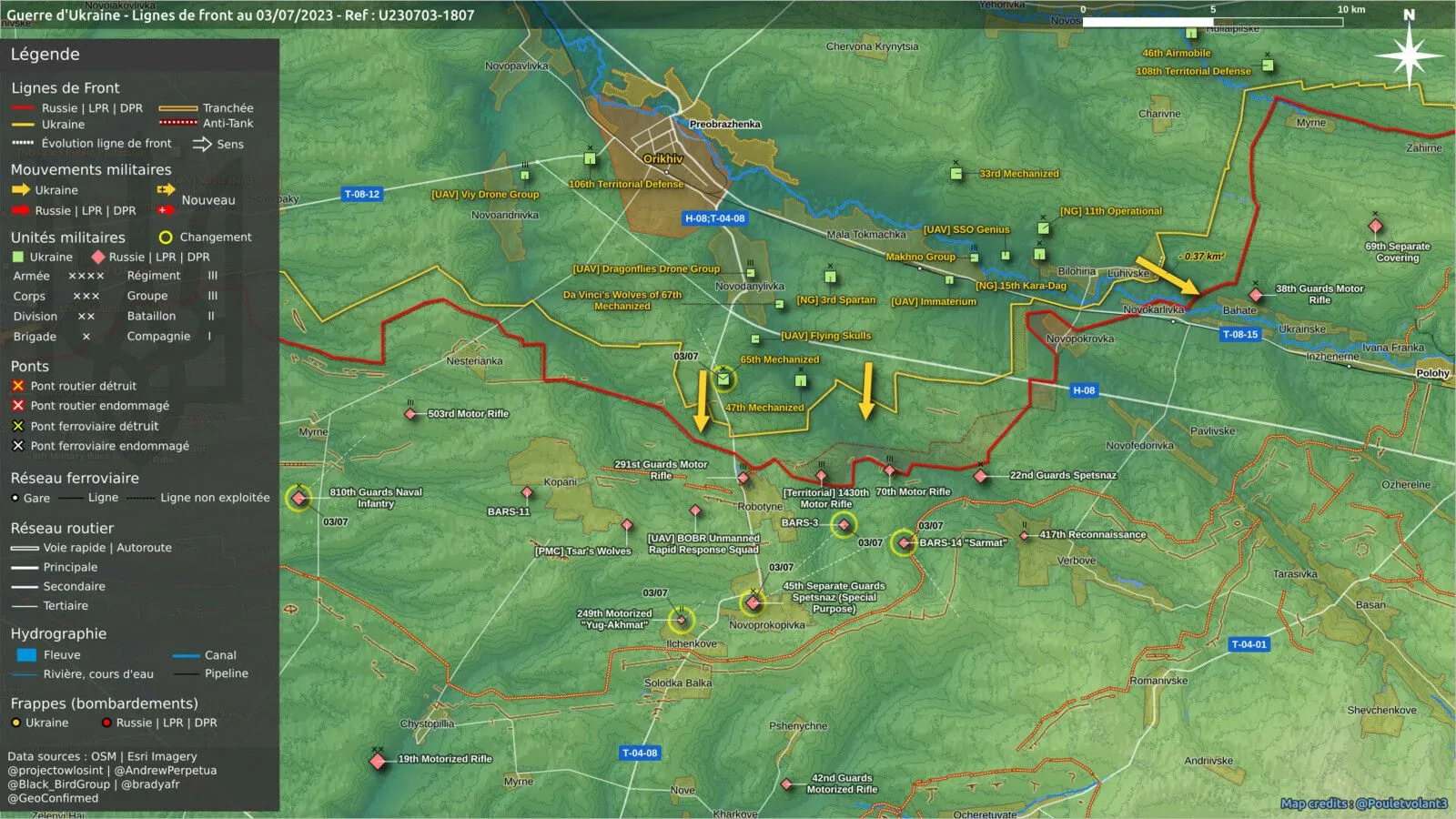Click the Orikhiv town label
The width and height of the screenshot is (1456, 819).
(x=662, y=158)
